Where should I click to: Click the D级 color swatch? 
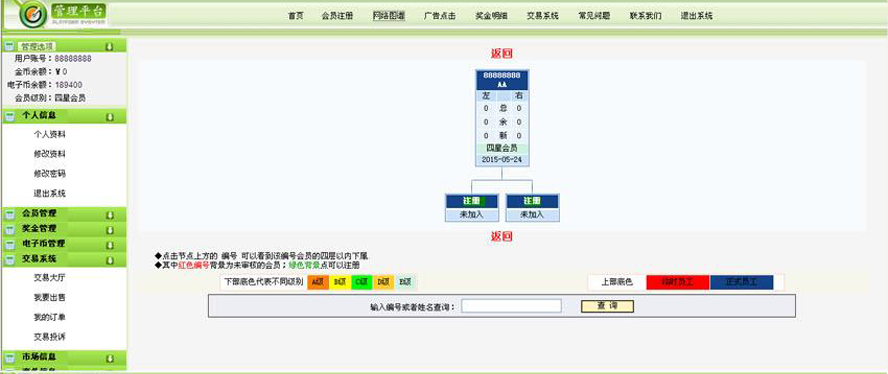(x=383, y=282)
